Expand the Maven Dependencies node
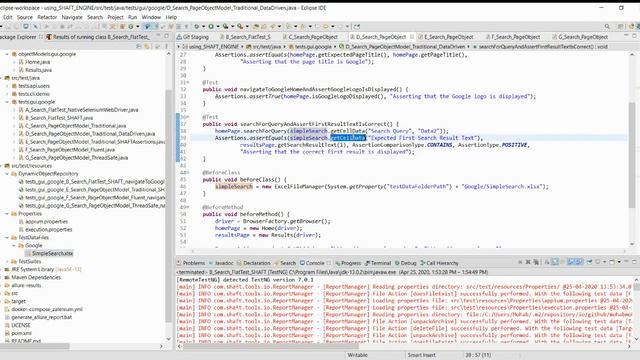 click(1, 278)
